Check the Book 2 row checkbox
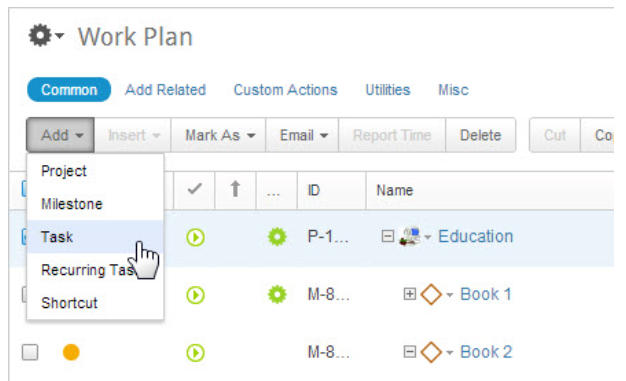Image resolution: width=626 pixels, height=381 pixels. 30,352
